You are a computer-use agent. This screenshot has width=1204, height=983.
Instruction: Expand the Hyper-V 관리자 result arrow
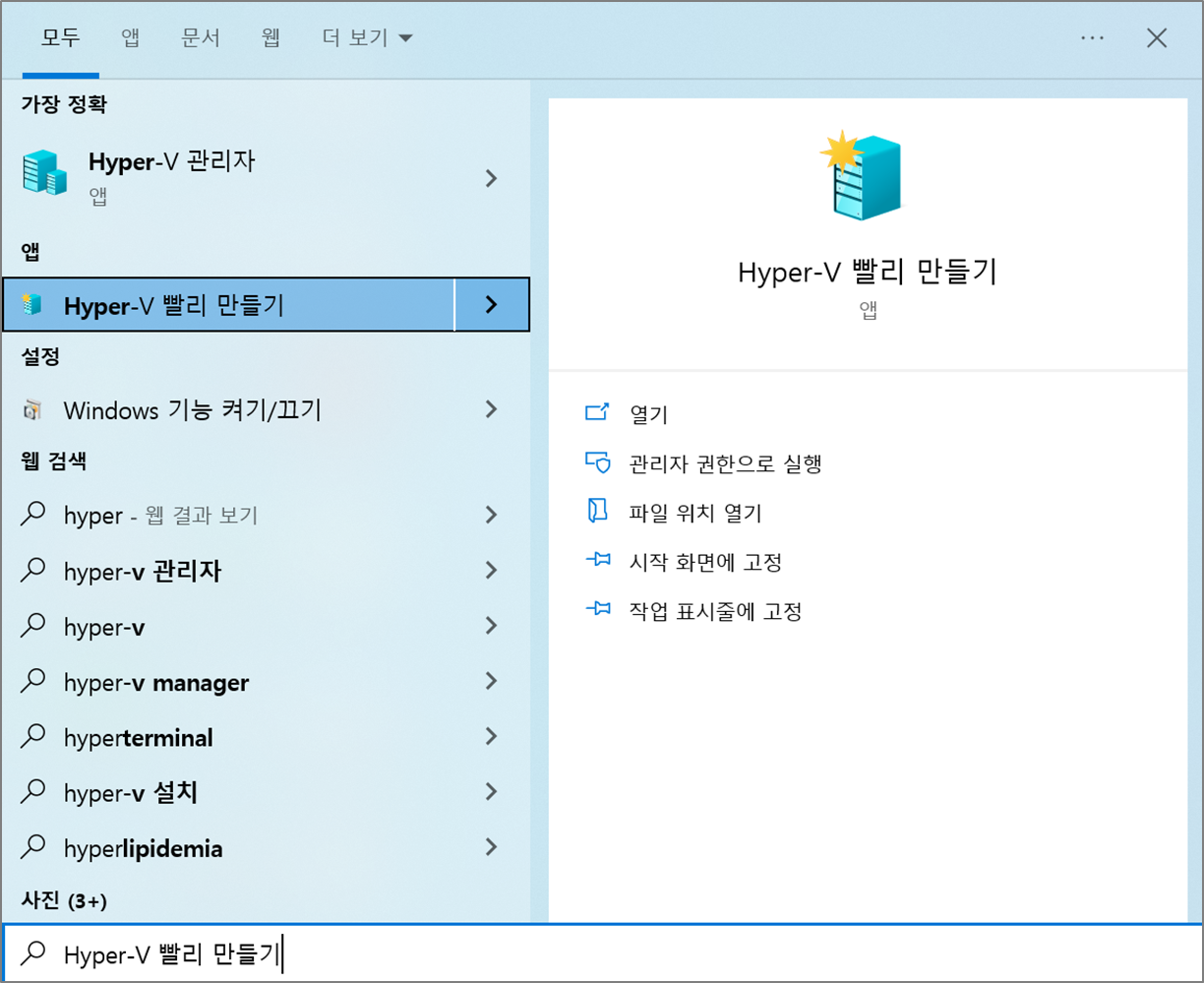(x=492, y=178)
